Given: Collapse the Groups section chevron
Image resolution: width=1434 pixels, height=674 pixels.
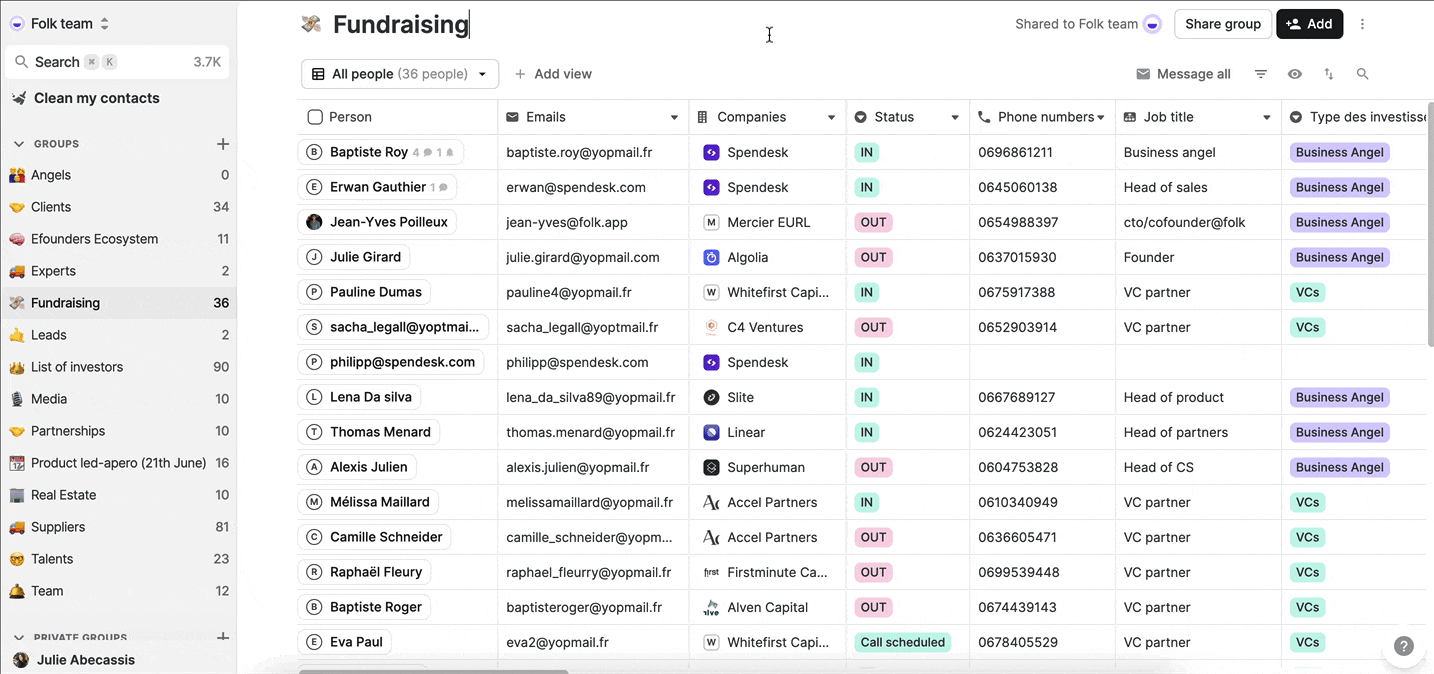Looking at the screenshot, I should (18, 144).
